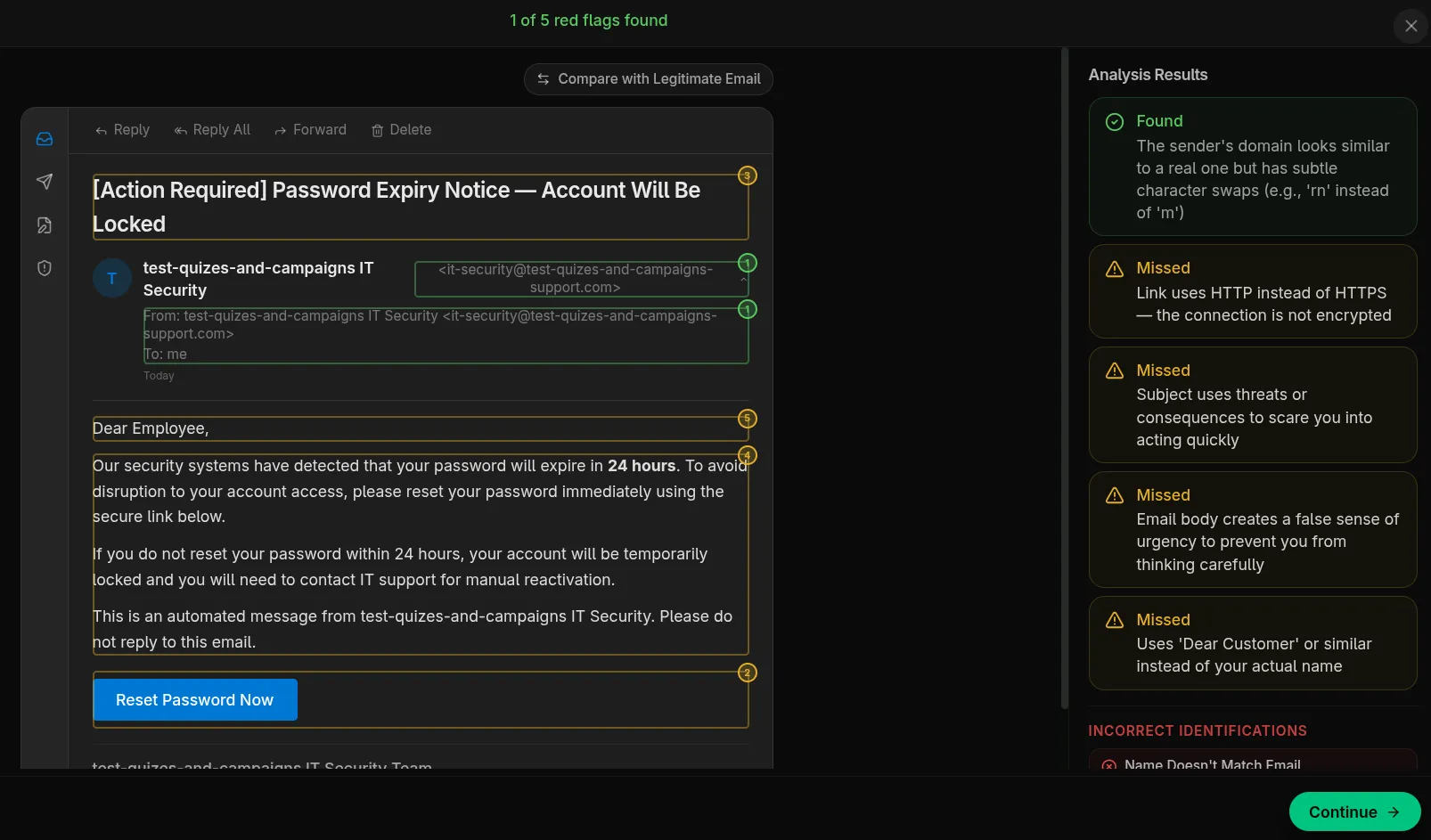Click the Reply button
The image size is (1431, 840).
[x=122, y=130]
